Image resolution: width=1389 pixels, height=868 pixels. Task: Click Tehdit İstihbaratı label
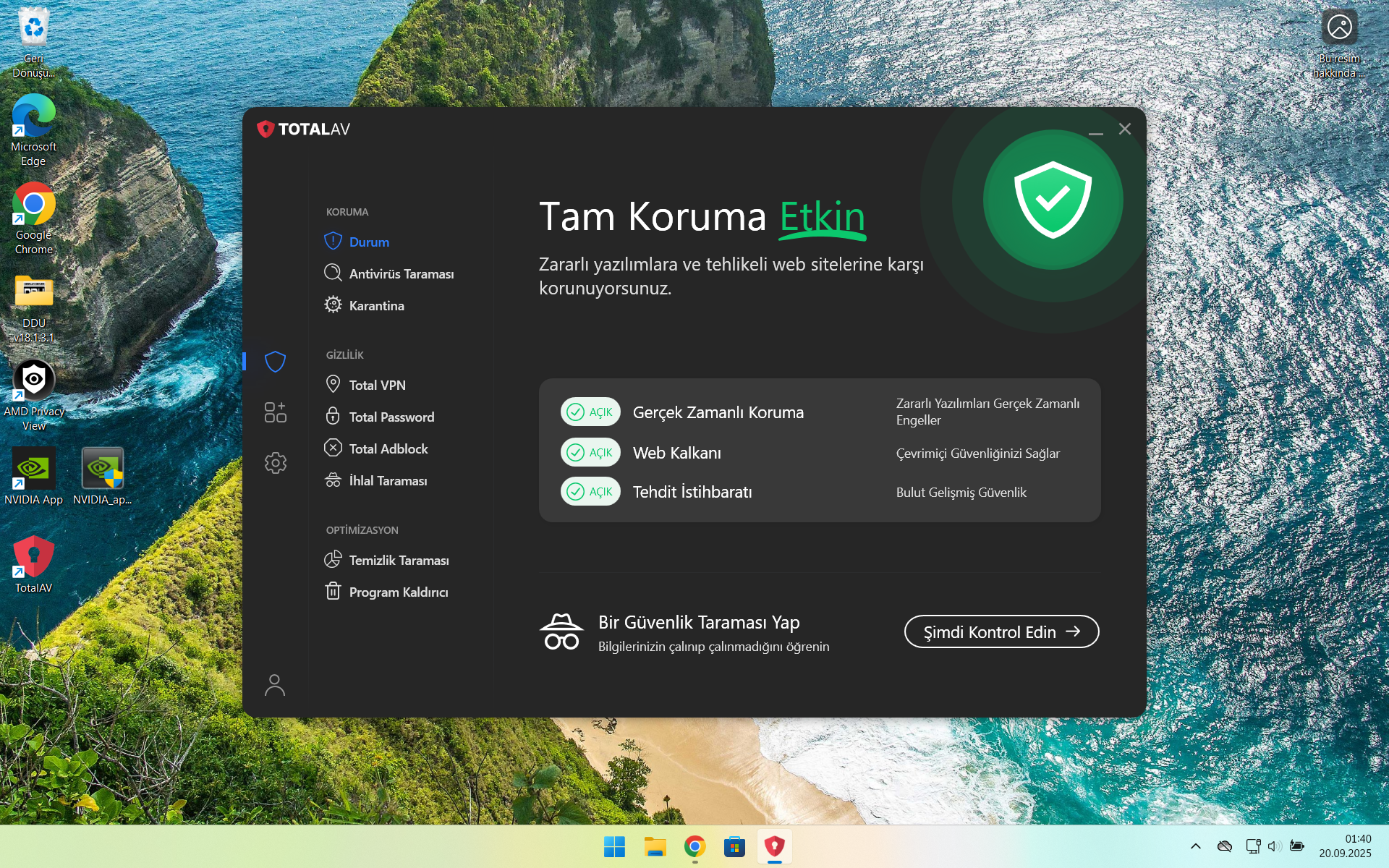point(692,492)
